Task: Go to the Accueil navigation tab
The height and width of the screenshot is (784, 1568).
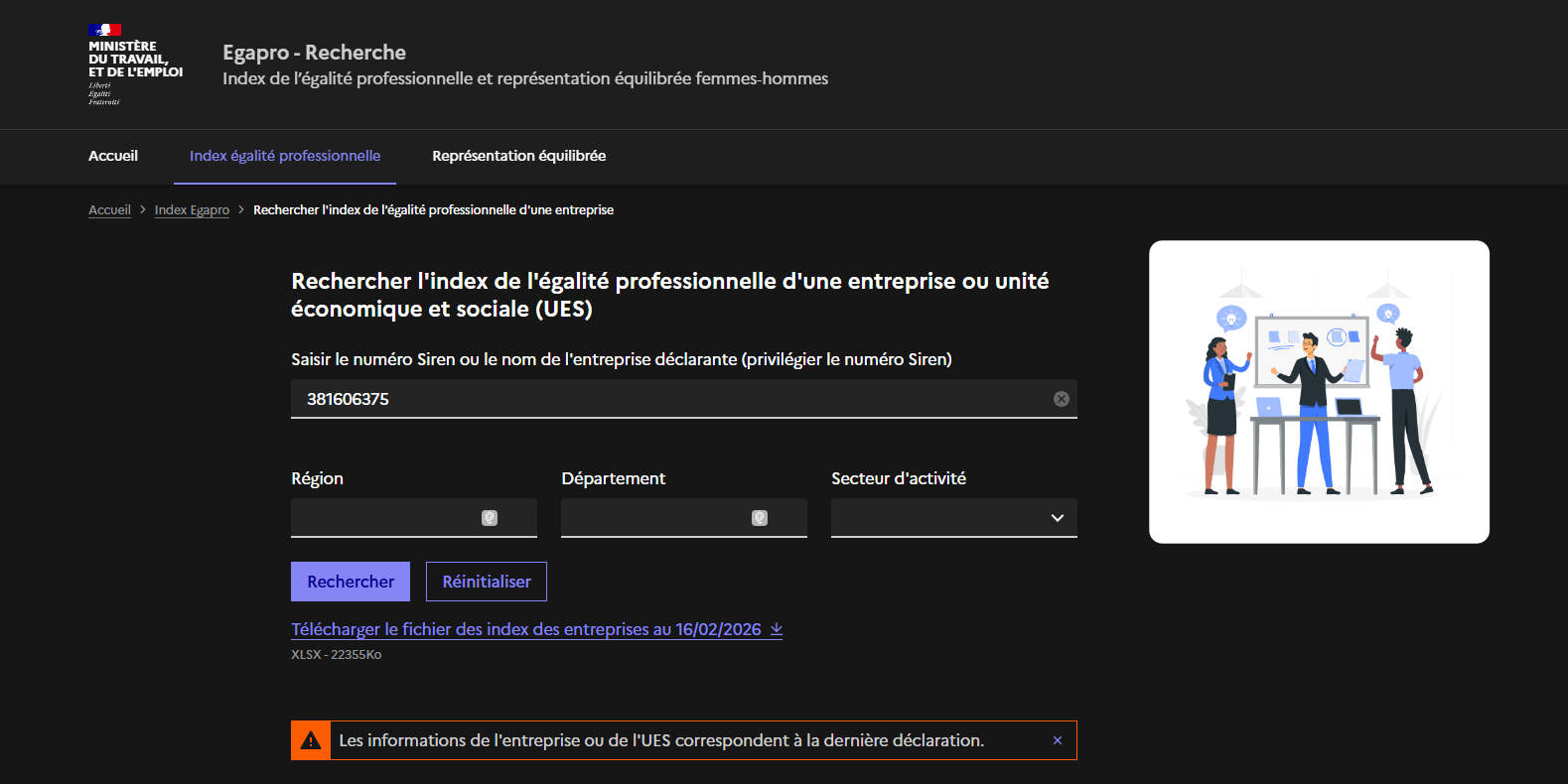Action: [113, 156]
